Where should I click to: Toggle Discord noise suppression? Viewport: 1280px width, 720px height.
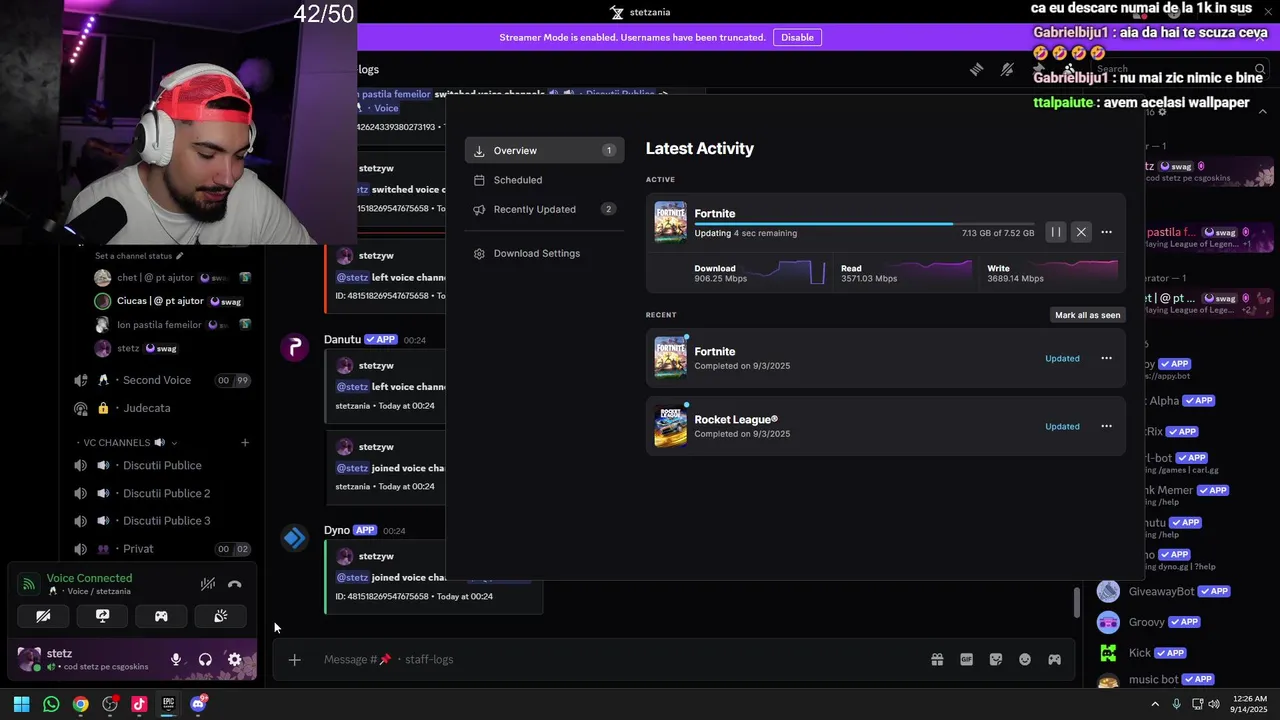207,584
